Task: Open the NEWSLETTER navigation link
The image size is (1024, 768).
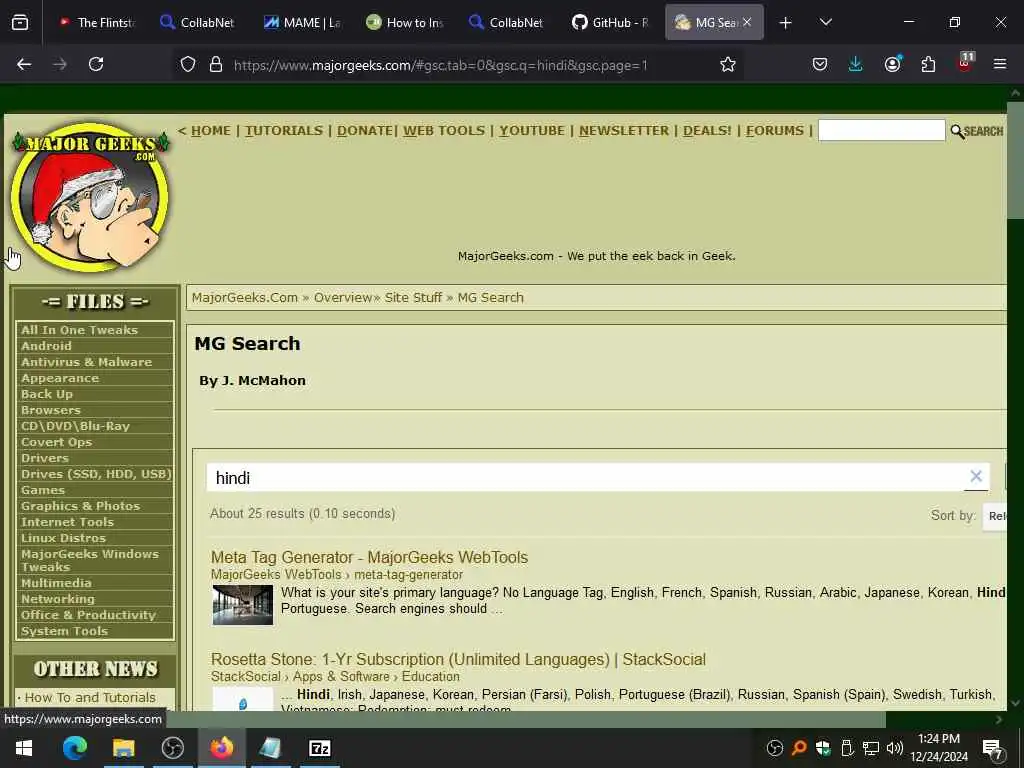Action: 624,131
